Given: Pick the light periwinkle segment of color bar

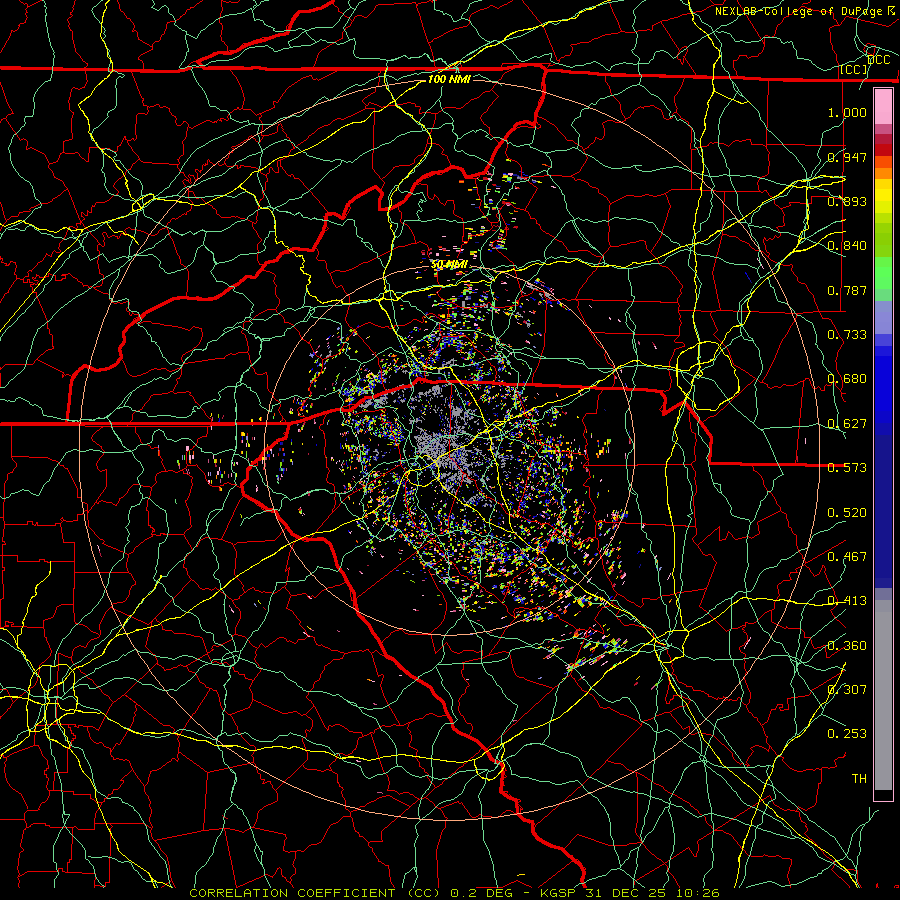Looking at the screenshot, I should (883, 317).
